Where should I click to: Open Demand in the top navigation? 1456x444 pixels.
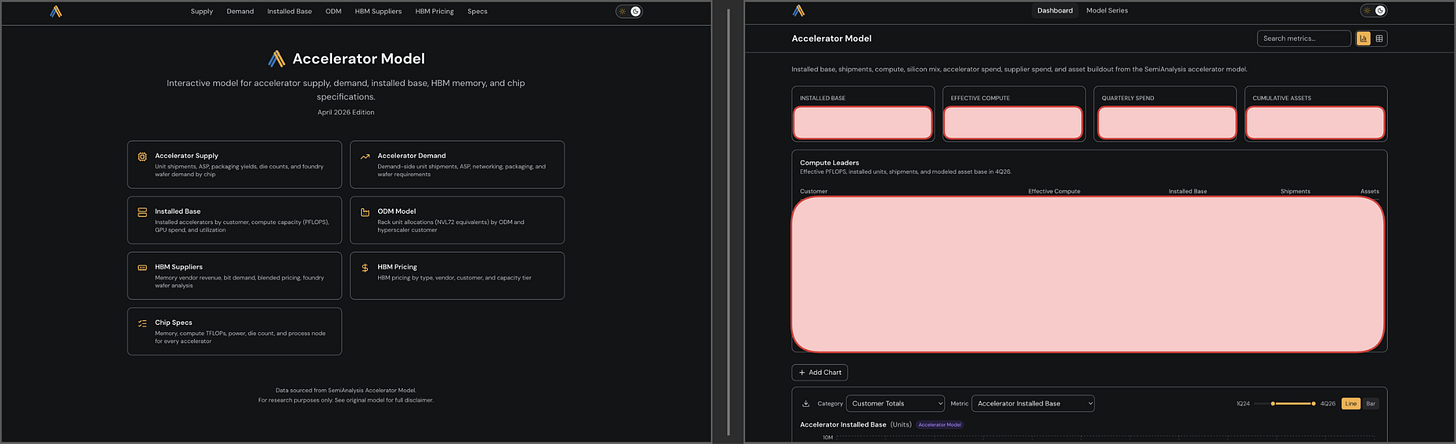(240, 11)
